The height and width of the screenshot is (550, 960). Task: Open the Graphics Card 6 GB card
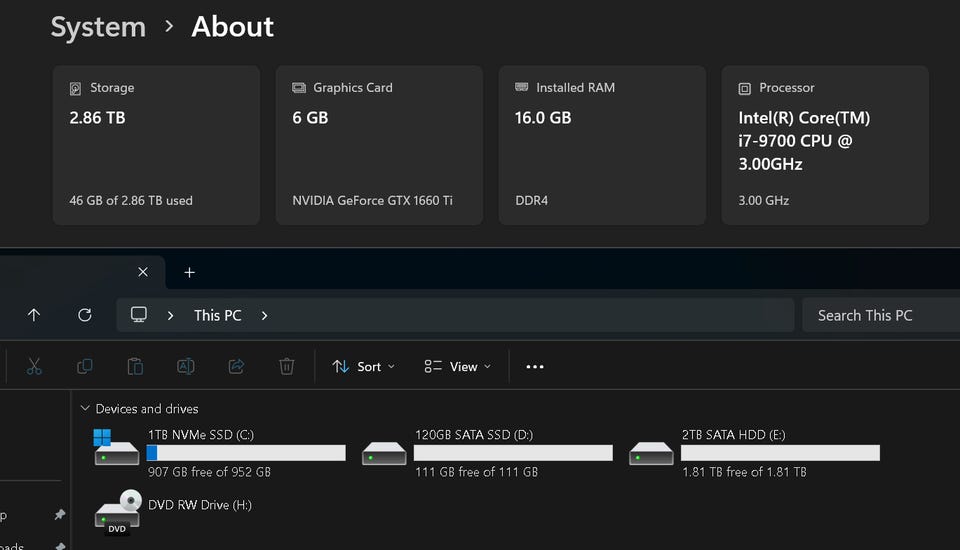[x=379, y=145]
